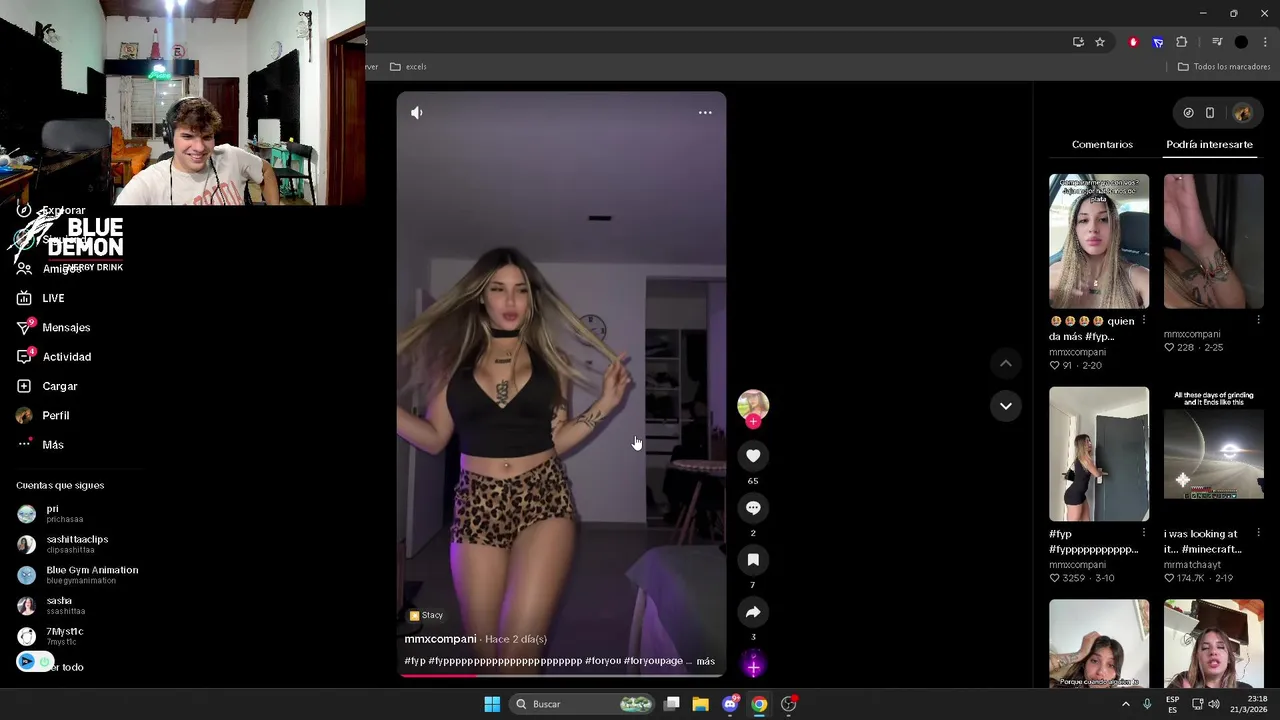Open Task View on the taskbar

point(672,704)
